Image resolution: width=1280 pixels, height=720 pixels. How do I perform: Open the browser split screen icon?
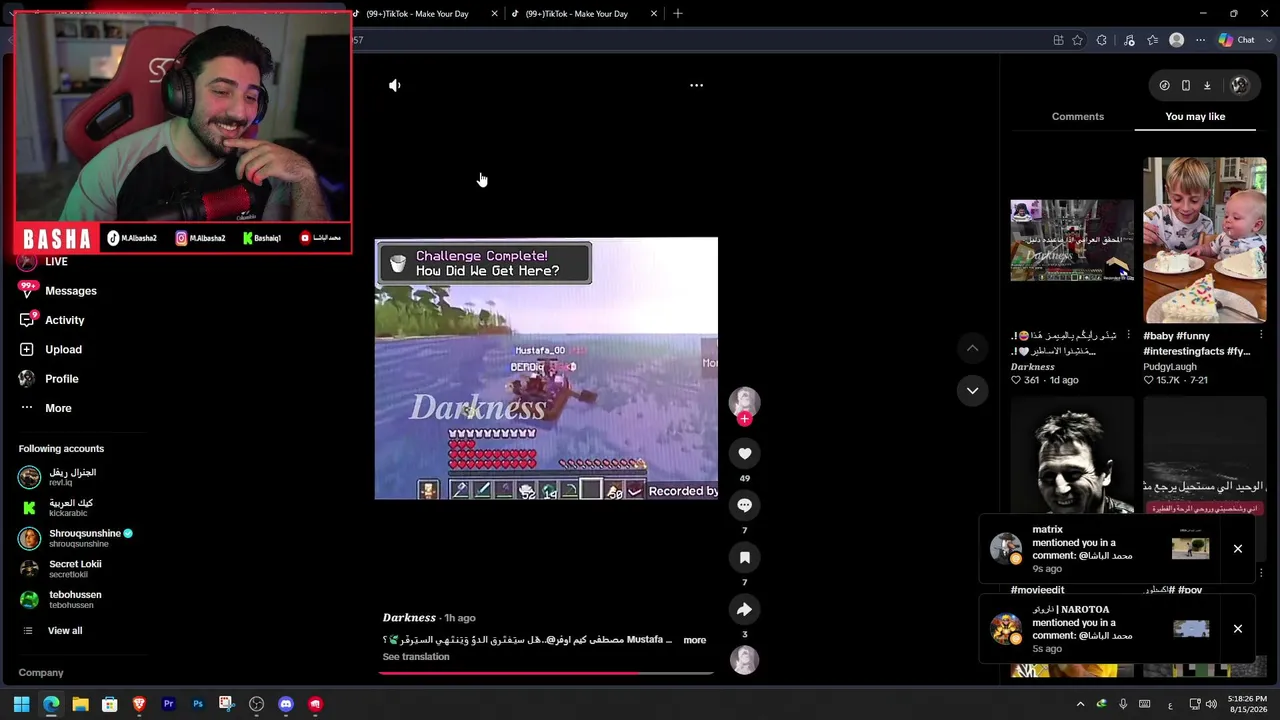coord(1058,41)
